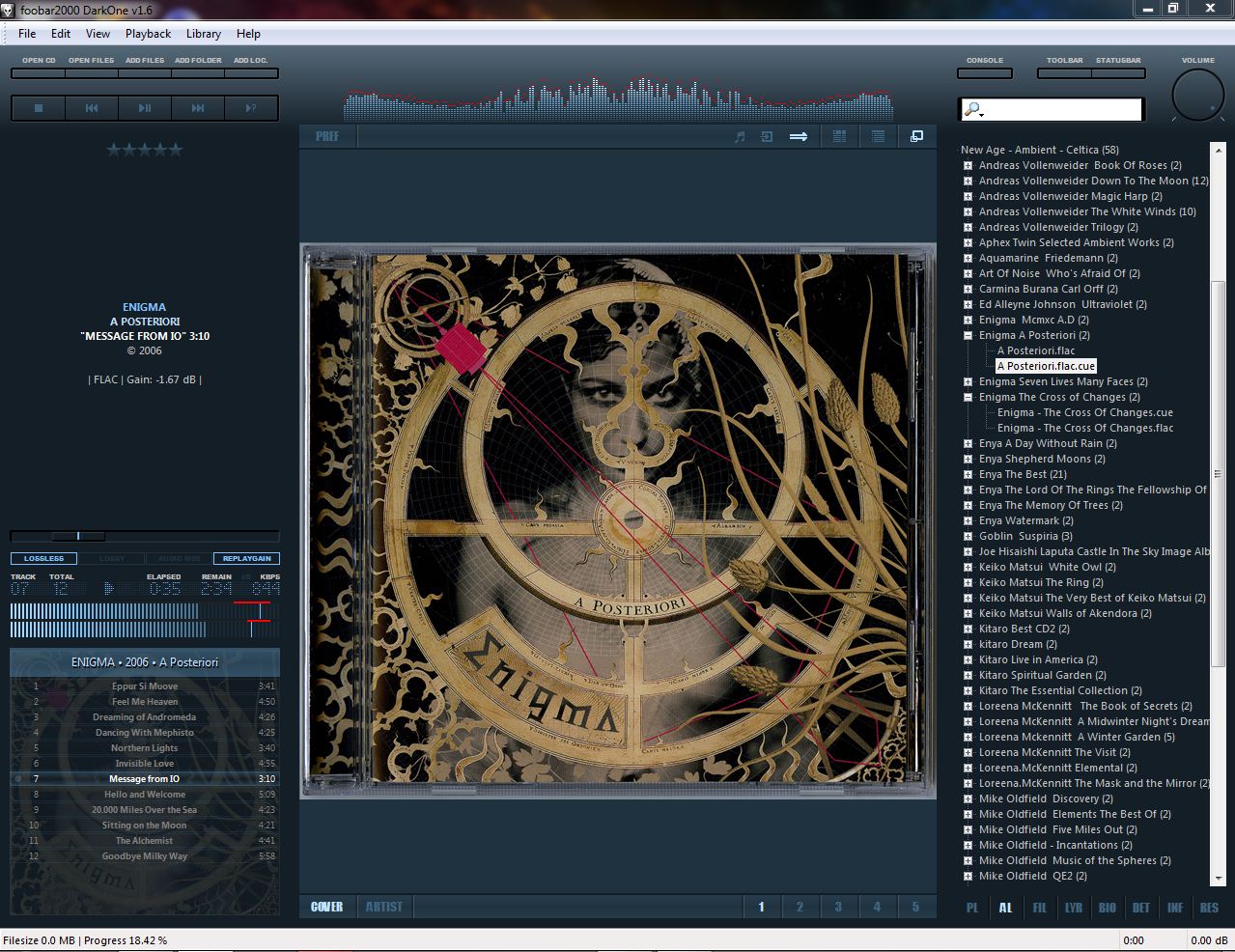Click the Enigma album cover art

pyautogui.click(x=618, y=520)
